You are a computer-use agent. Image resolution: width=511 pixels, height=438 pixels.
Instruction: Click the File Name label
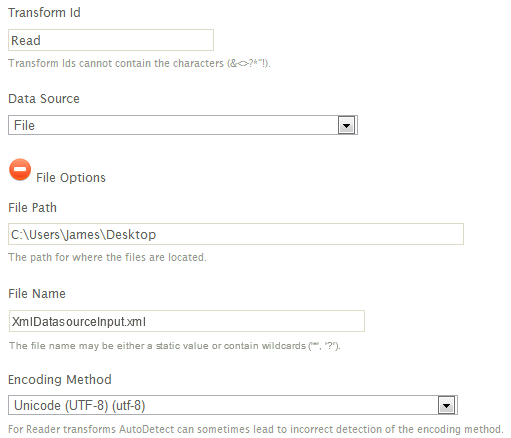[x=37, y=294]
